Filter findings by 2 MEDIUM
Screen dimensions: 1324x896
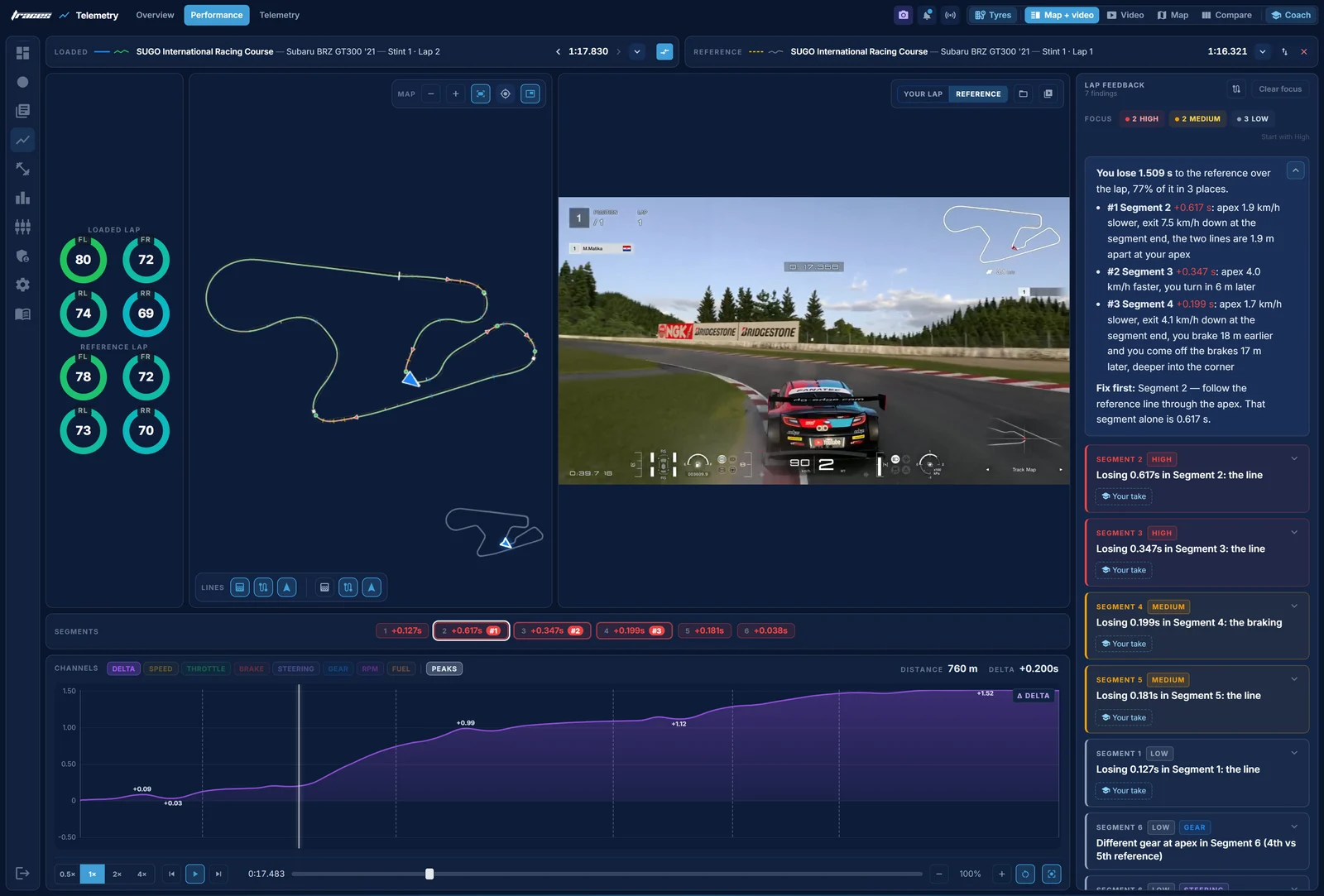pos(1197,119)
